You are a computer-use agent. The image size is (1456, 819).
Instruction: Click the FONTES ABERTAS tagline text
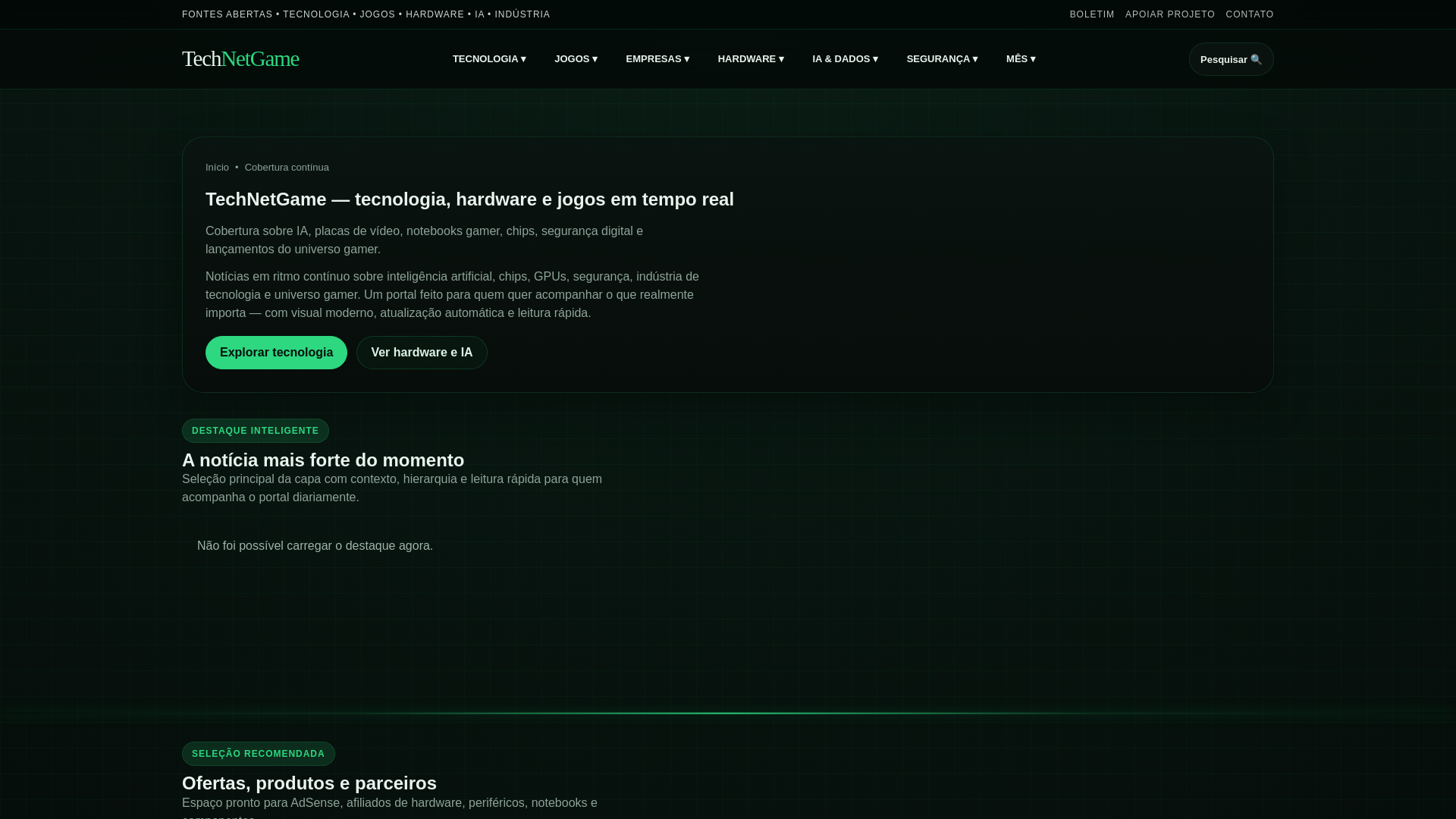(366, 14)
